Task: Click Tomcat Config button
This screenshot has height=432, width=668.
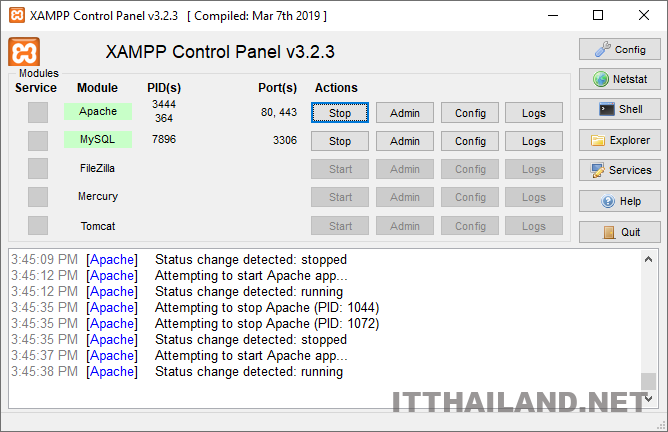Action: [470, 226]
